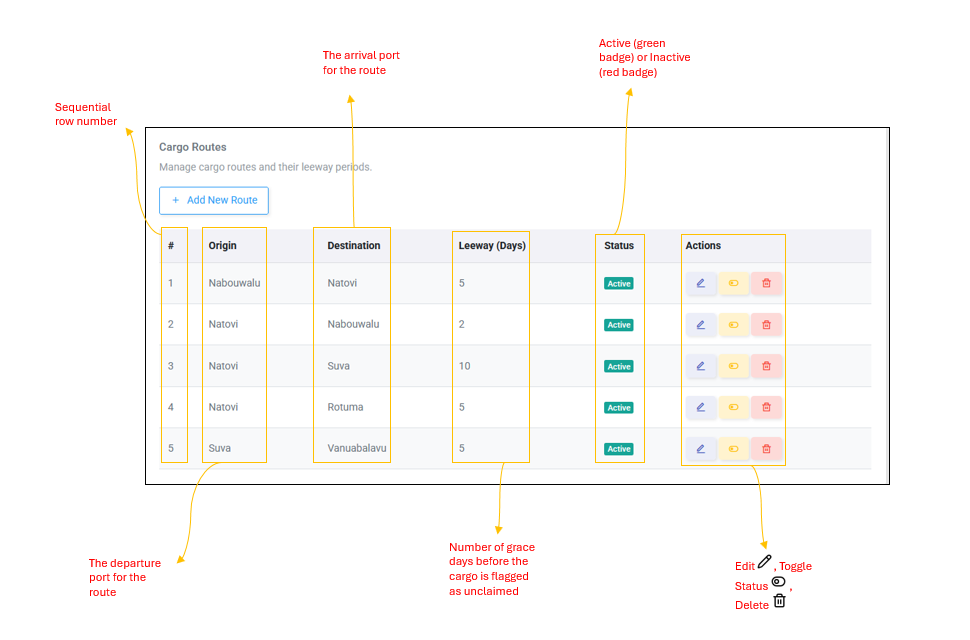Toggle status of Natovi to Suva route
Screen dimensions: 970x640
coord(734,366)
